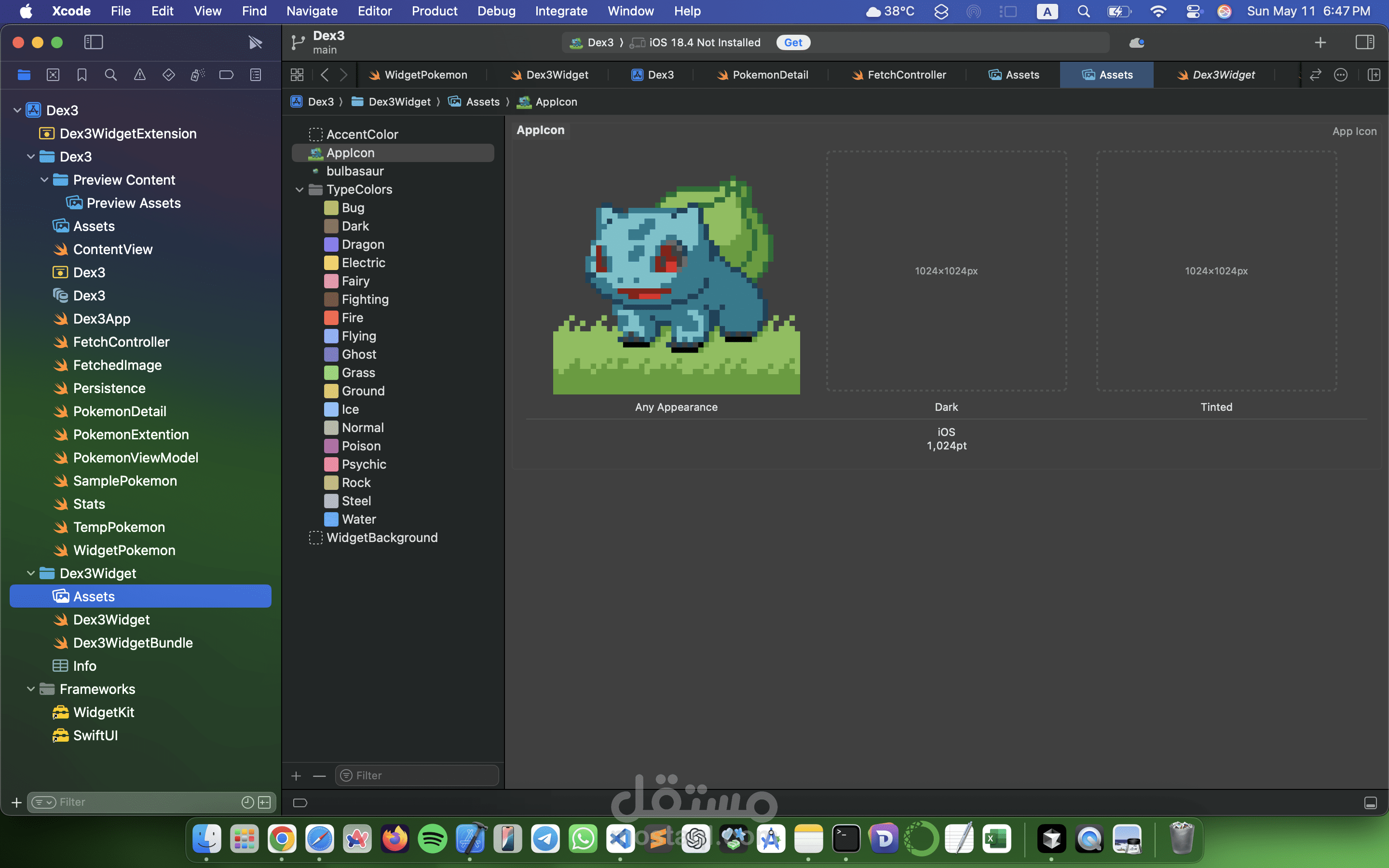This screenshot has width=1389, height=868.
Task: Open the Bookmark navigator icon
Action: coord(82,75)
